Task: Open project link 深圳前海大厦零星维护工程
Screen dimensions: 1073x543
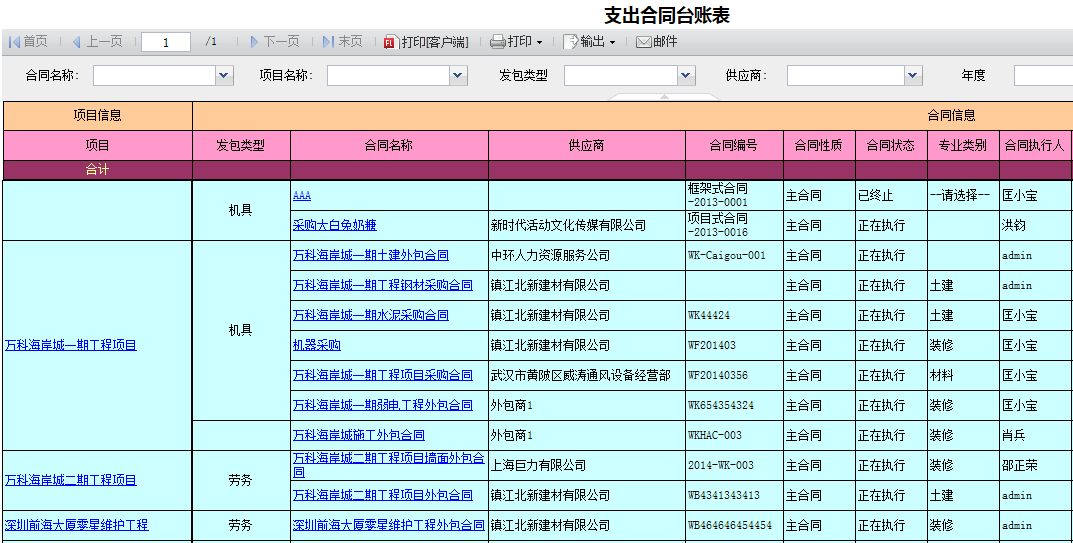Action: tap(77, 525)
